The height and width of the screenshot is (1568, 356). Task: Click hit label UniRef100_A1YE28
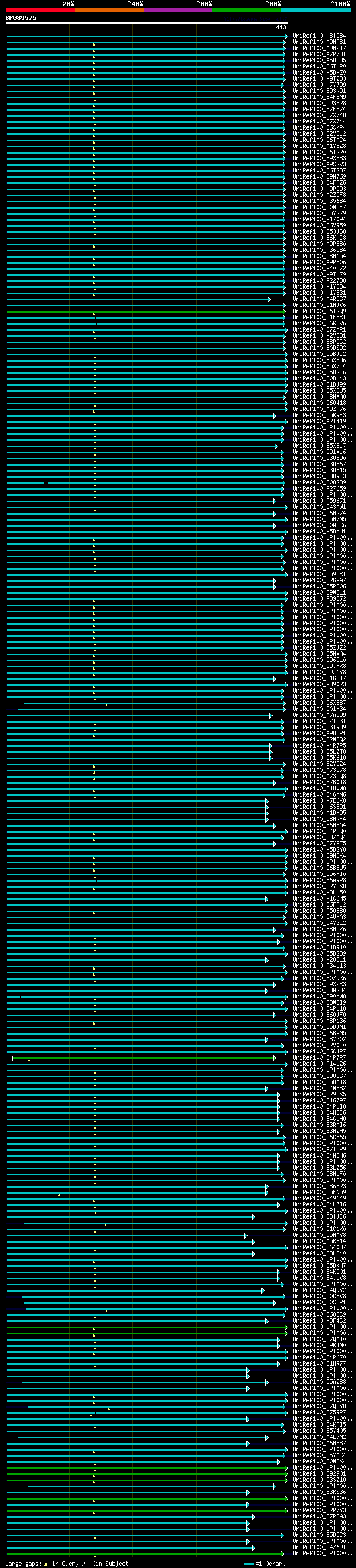319,146
